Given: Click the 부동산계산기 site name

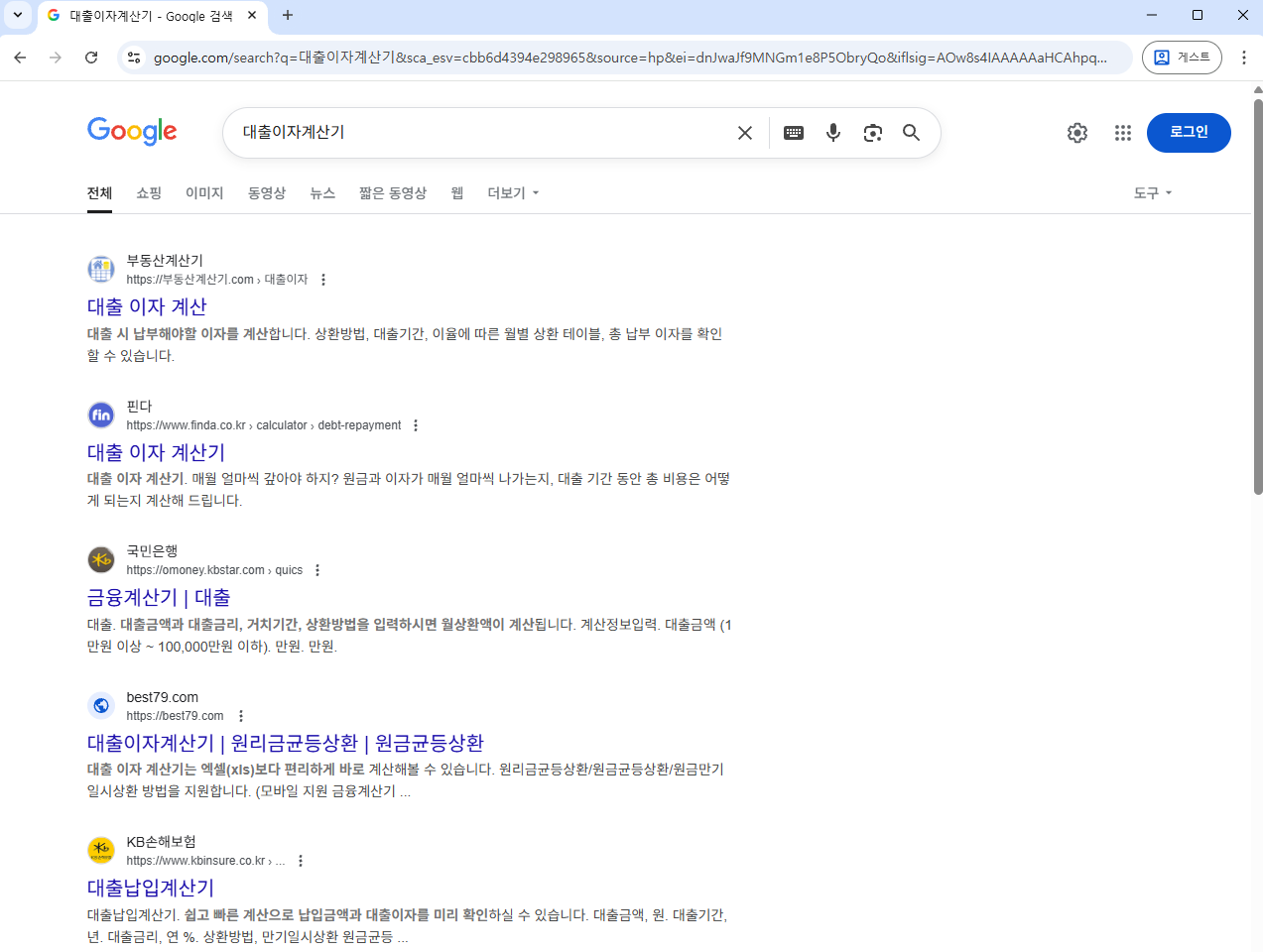Looking at the screenshot, I should (x=165, y=261).
